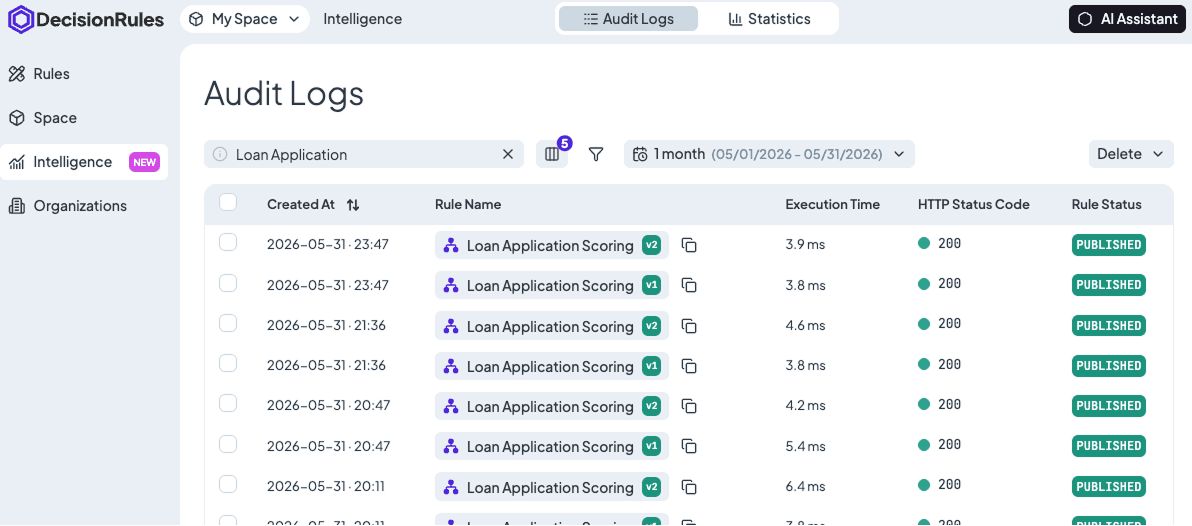Click the 6.4 ms execution time value
This screenshot has width=1192, height=526.
[x=805, y=486]
